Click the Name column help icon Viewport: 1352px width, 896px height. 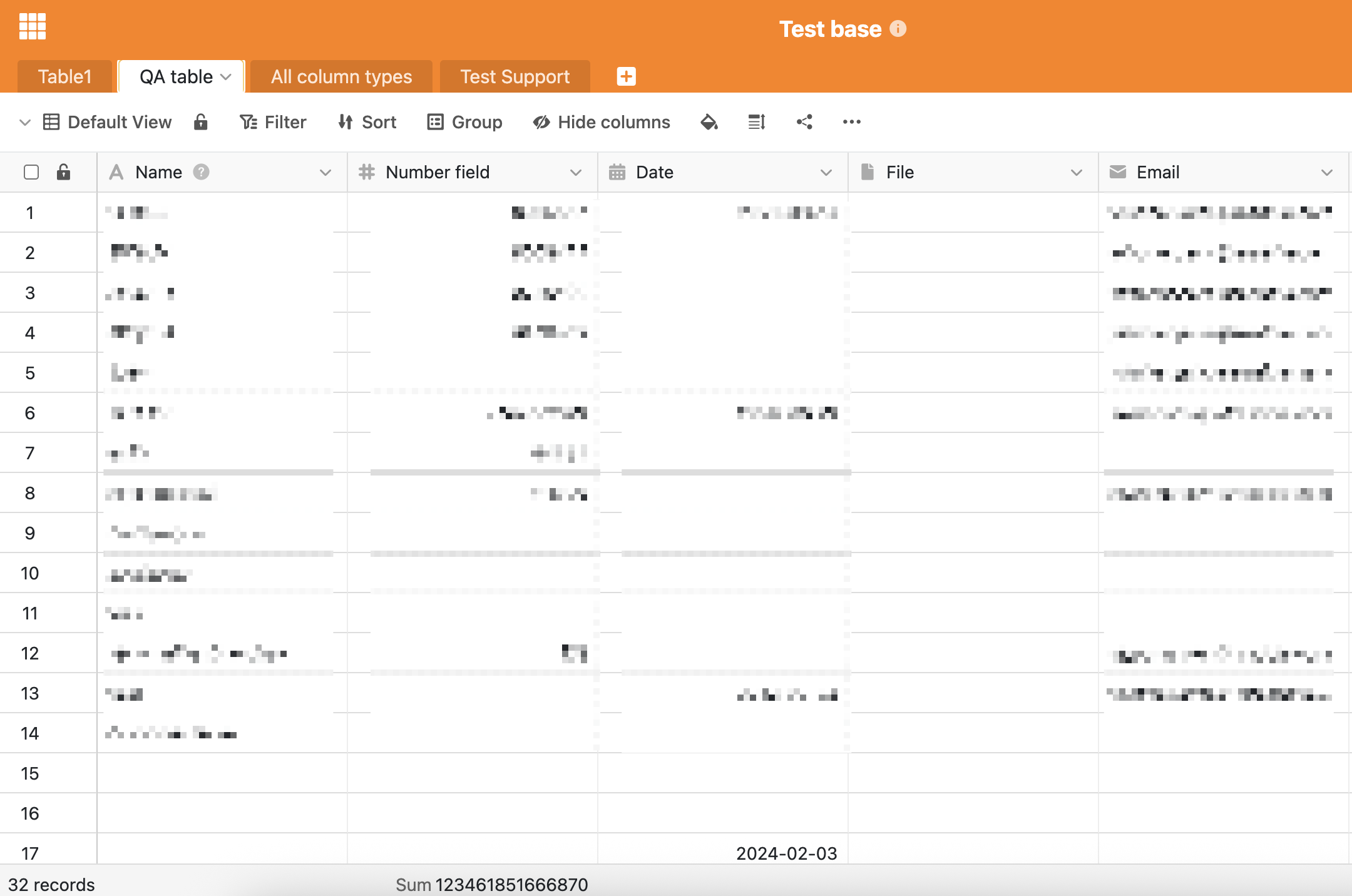pyautogui.click(x=201, y=172)
